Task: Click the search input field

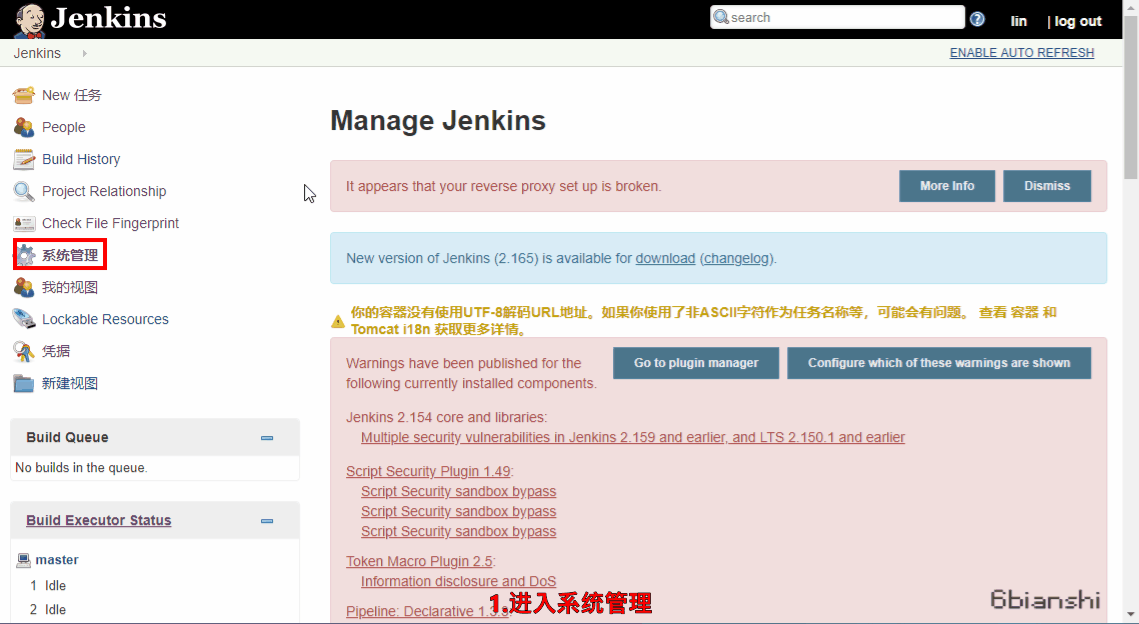Action: pos(838,17)
